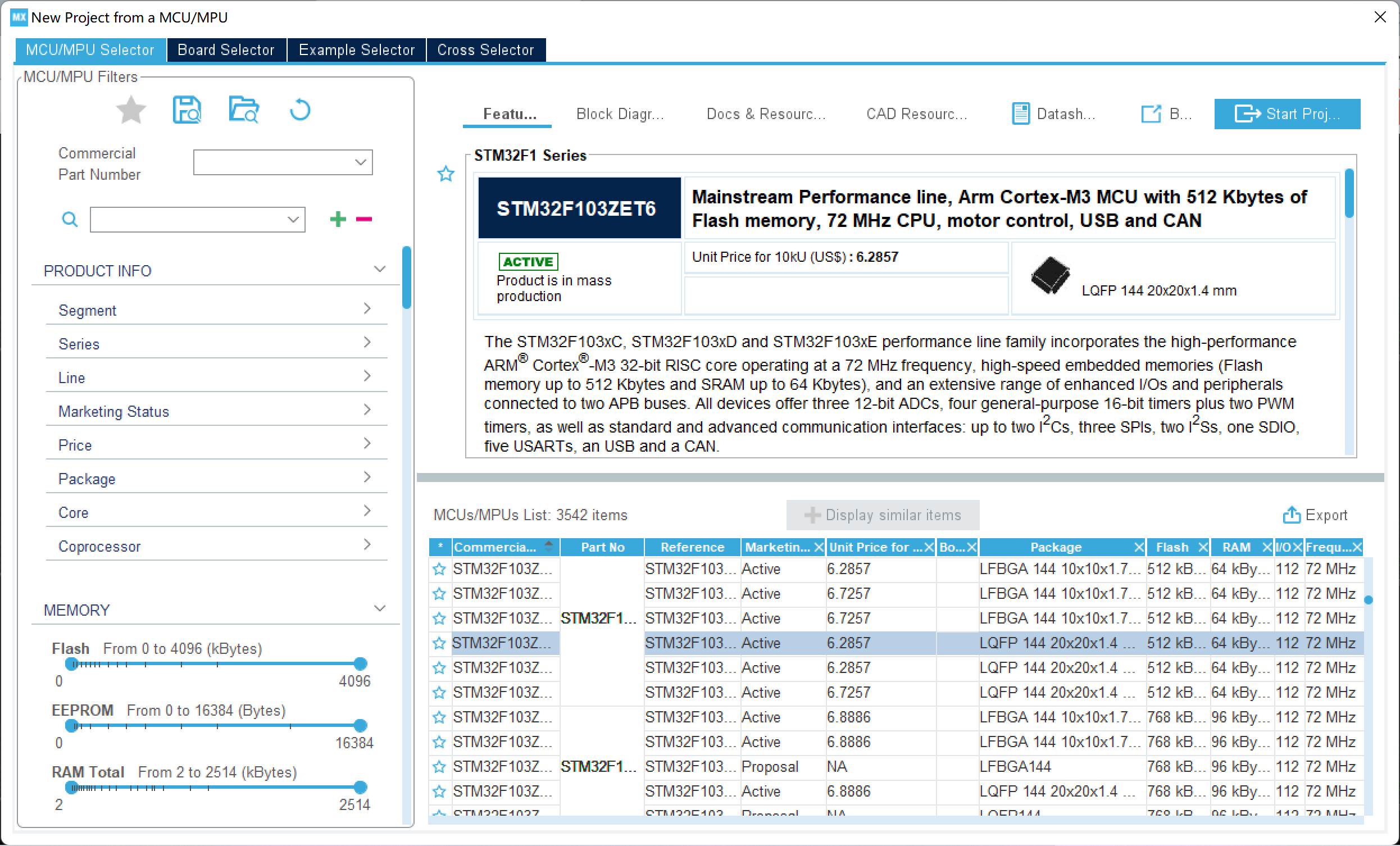Screen dimensions: 1400x846
Task: Expand the Series filter
Action: 367,342
